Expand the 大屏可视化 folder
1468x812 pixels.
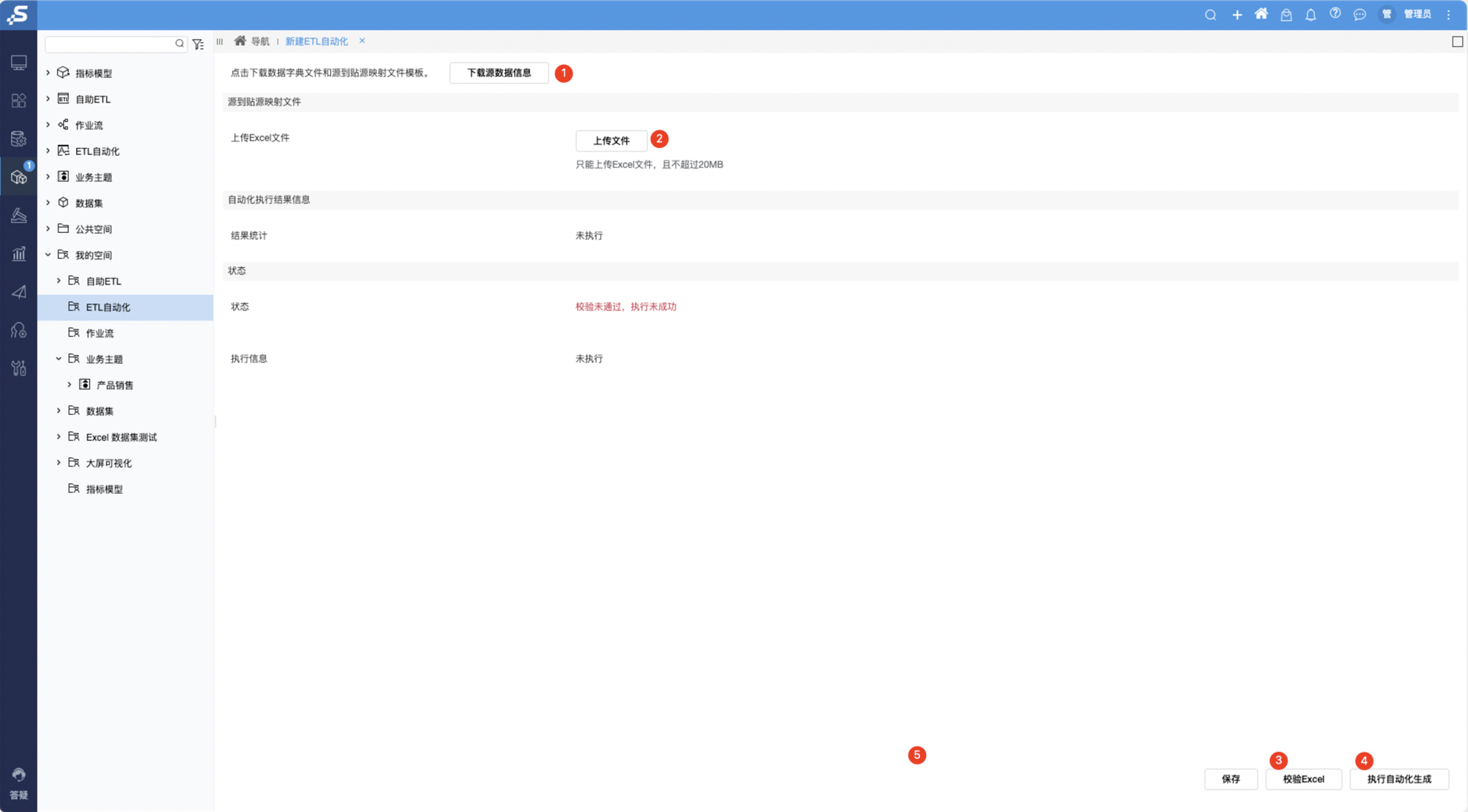pos(59,463)
